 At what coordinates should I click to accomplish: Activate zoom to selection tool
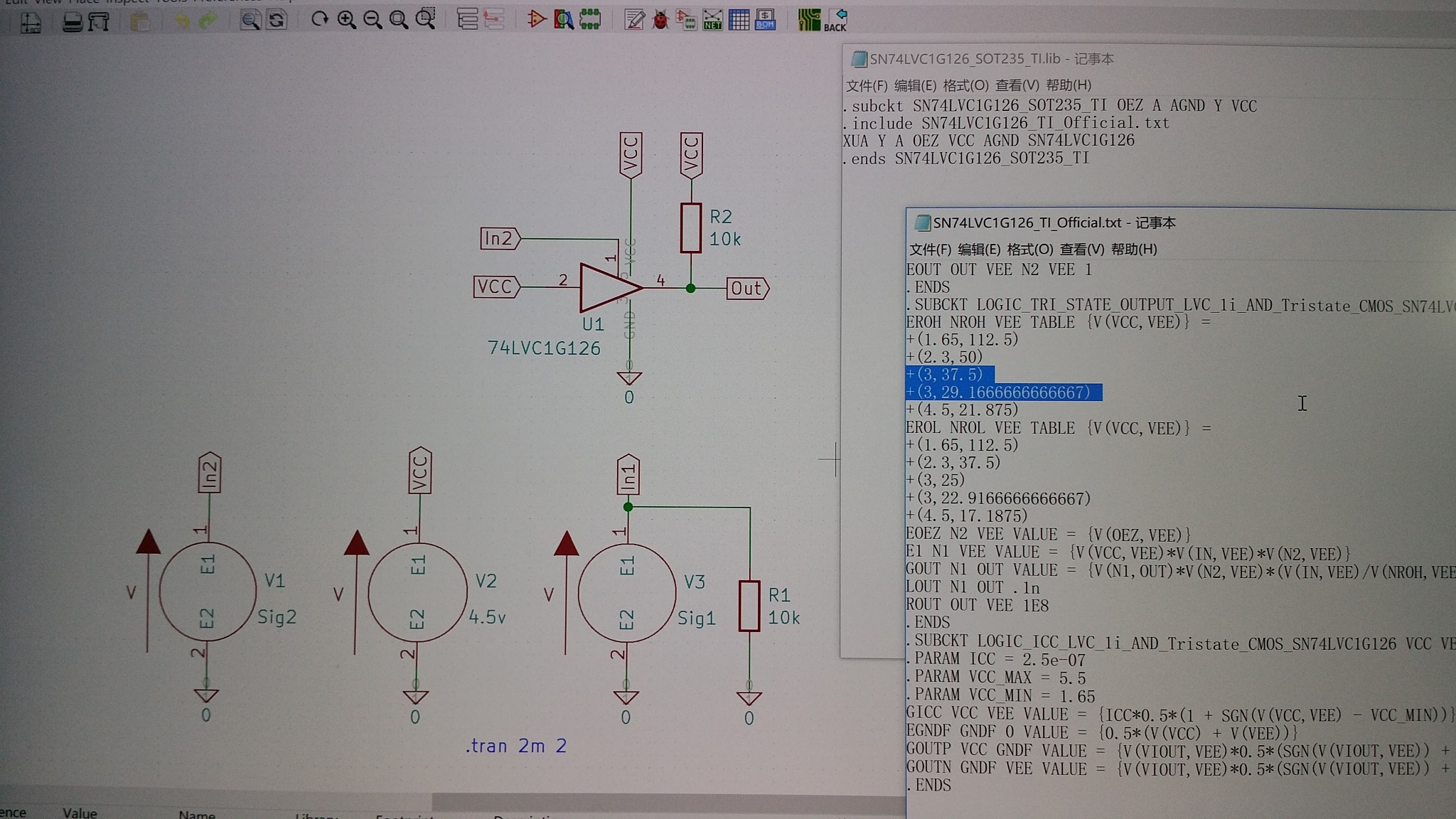click(425, 19)
